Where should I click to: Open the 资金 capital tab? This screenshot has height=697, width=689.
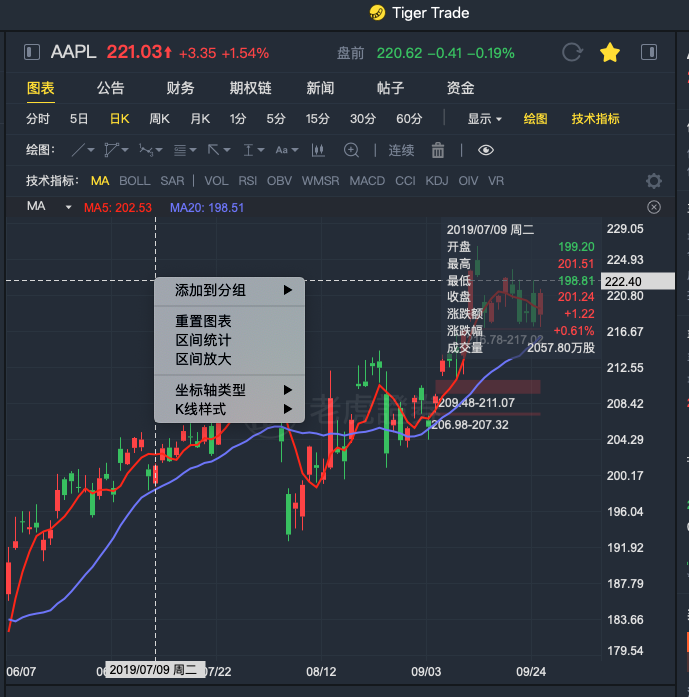pos(461,88)
